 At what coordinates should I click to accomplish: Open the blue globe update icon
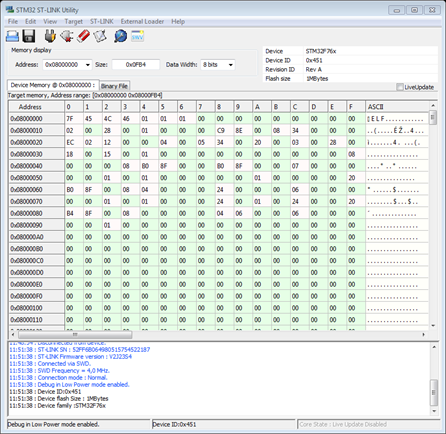(120, 36)
